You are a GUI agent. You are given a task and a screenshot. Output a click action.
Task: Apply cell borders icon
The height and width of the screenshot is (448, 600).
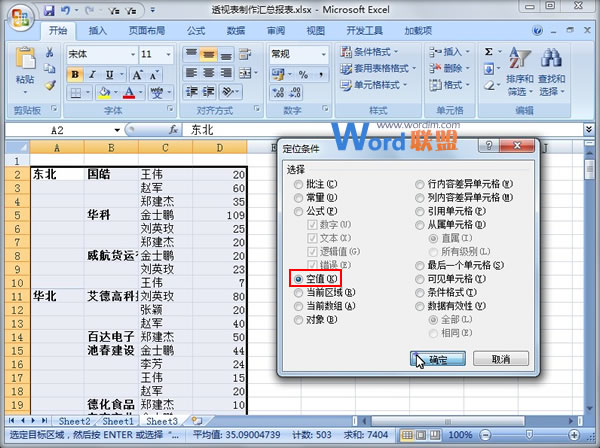[x=76, y=93]
